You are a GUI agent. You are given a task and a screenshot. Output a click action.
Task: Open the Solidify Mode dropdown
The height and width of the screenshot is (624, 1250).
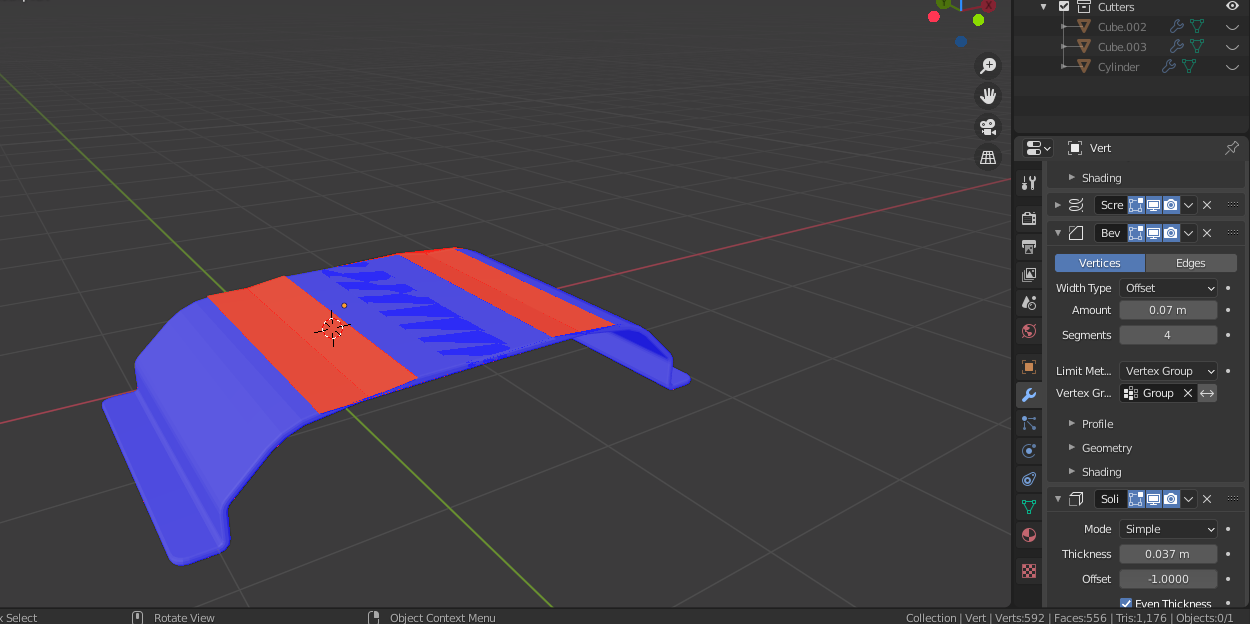(1168, 529)
